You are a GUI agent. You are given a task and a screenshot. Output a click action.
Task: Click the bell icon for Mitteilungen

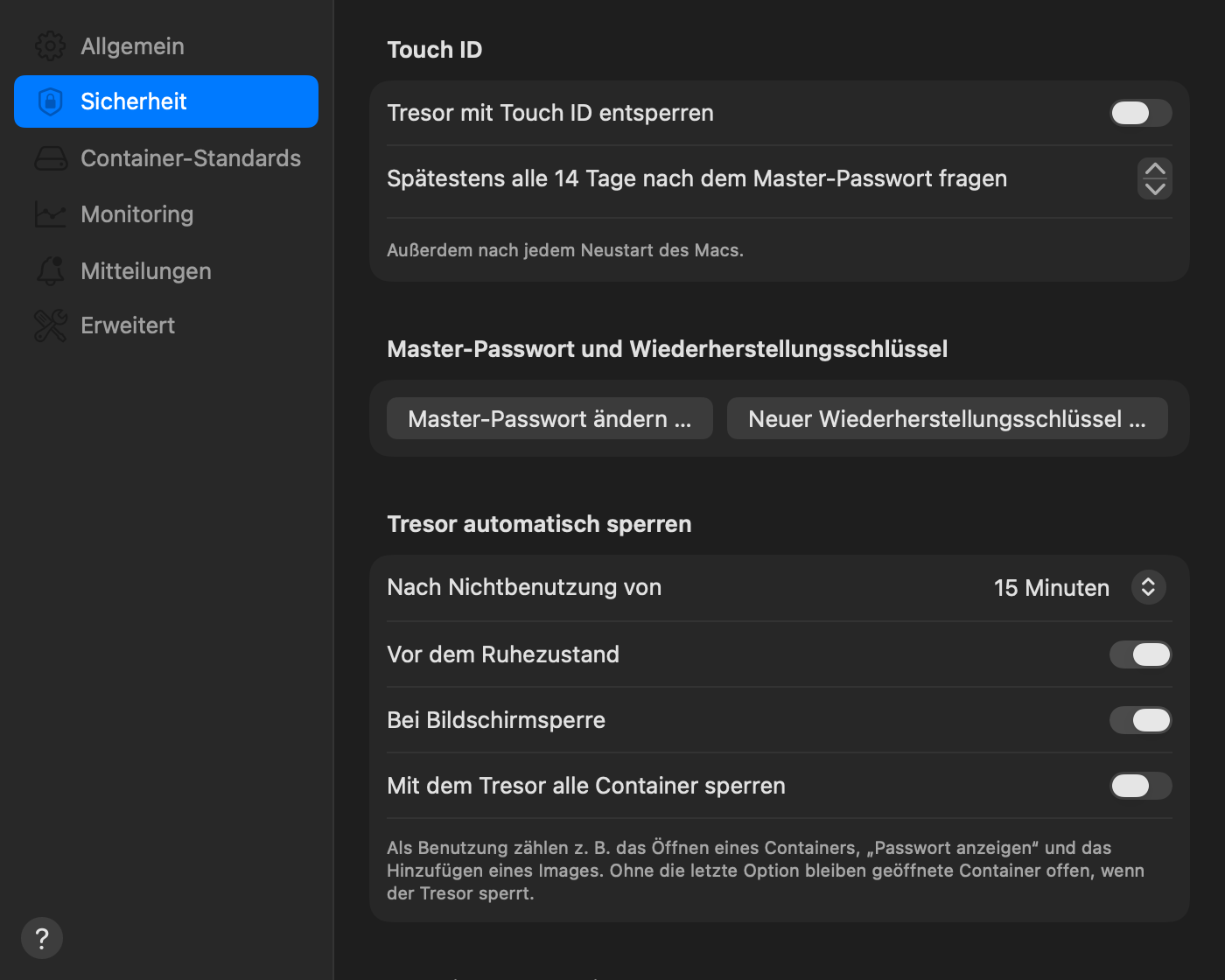pyautogui.click(x=51, y=270)
